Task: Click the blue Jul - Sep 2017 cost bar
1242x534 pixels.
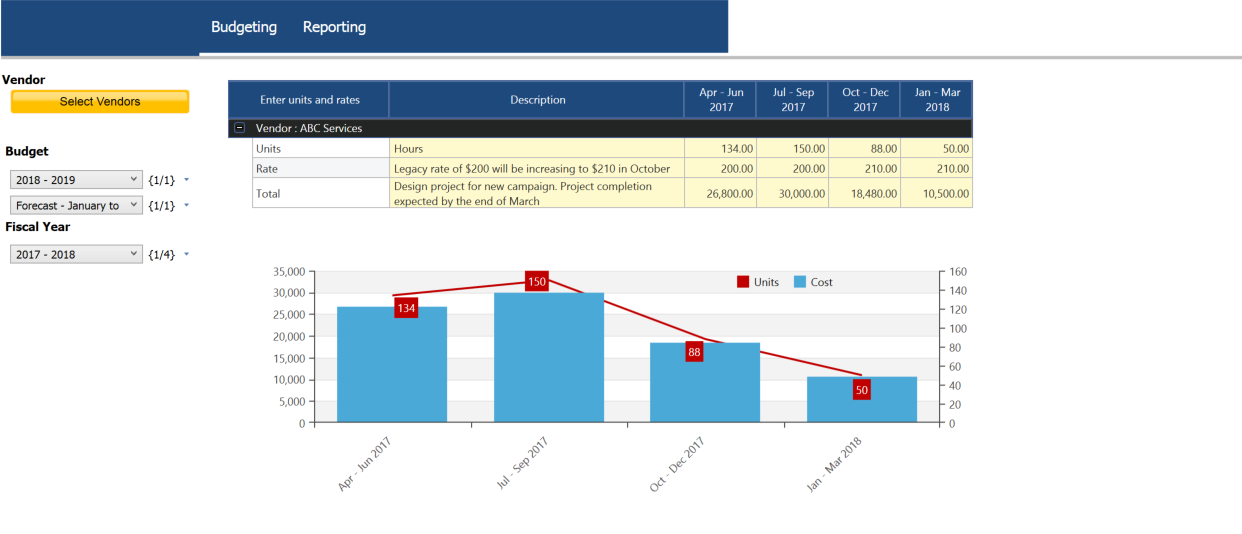Action: tap(549, 360)
